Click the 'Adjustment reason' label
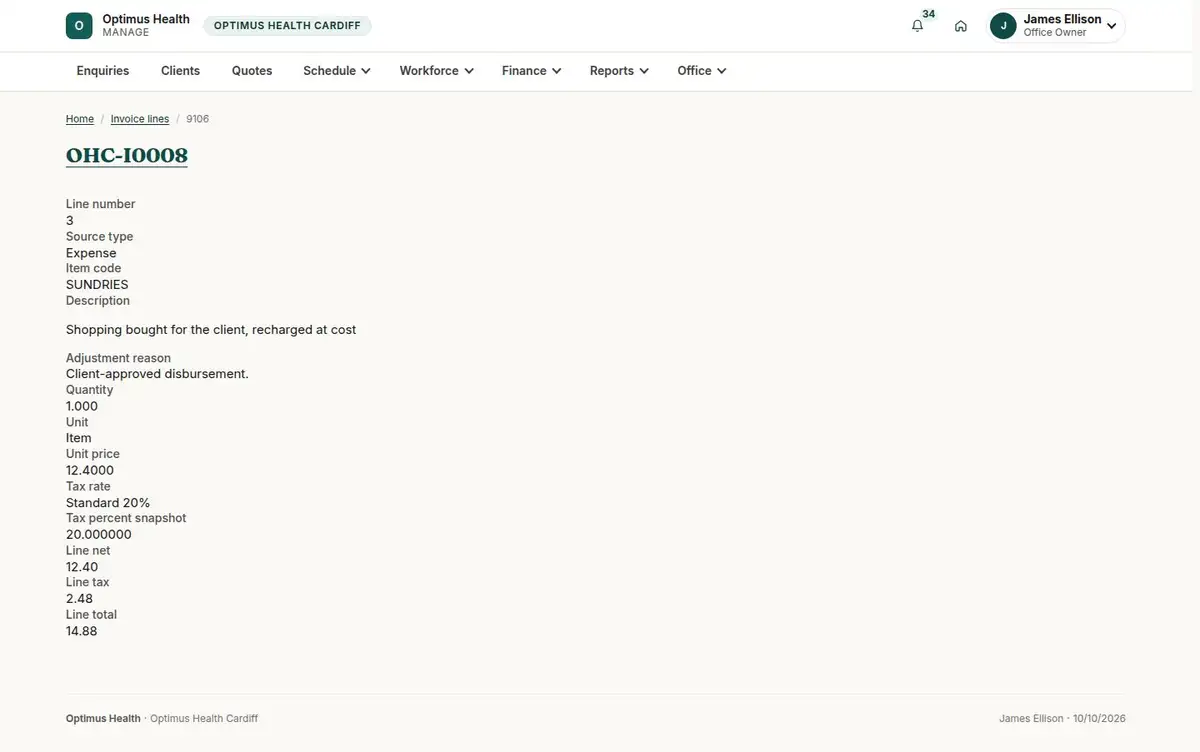This screenshot has width=1200, height=752. 118,358
